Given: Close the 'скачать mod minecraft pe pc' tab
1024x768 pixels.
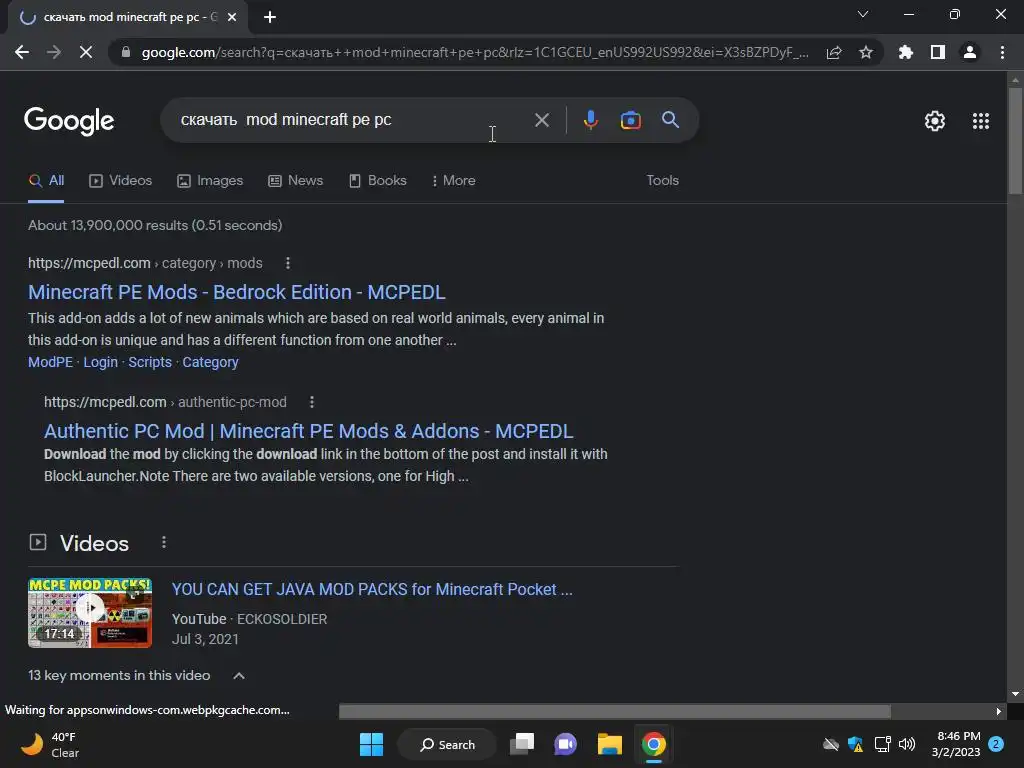Looking at the screenshot, I should point(232,17).
